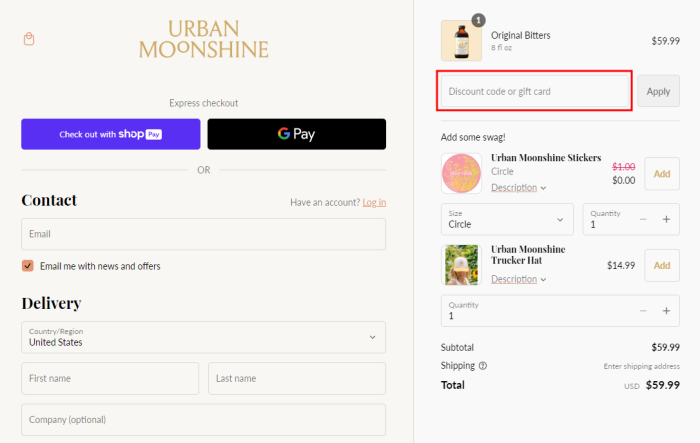700x443 pixels.
Task: Apply the discount code
Action: coord(658,91)
